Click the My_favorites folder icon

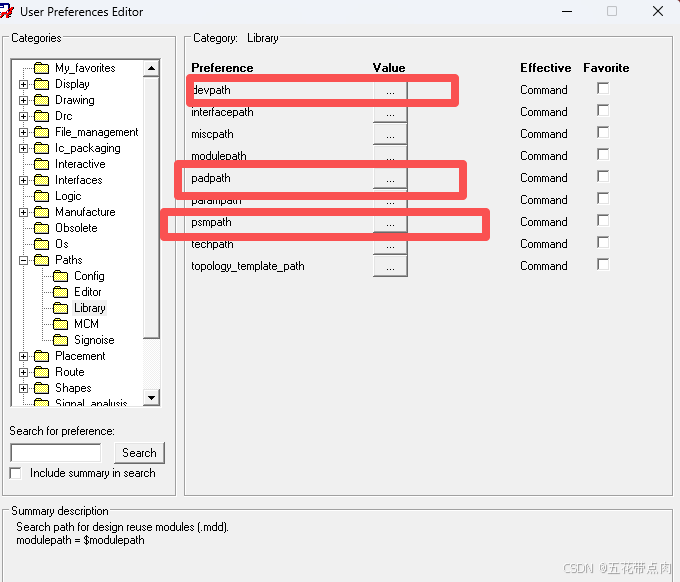42,68
